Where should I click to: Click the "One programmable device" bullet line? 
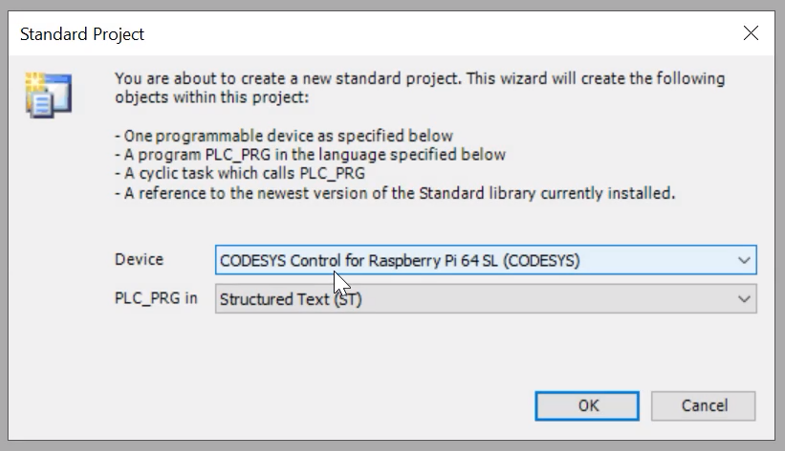tap(284, 136)
